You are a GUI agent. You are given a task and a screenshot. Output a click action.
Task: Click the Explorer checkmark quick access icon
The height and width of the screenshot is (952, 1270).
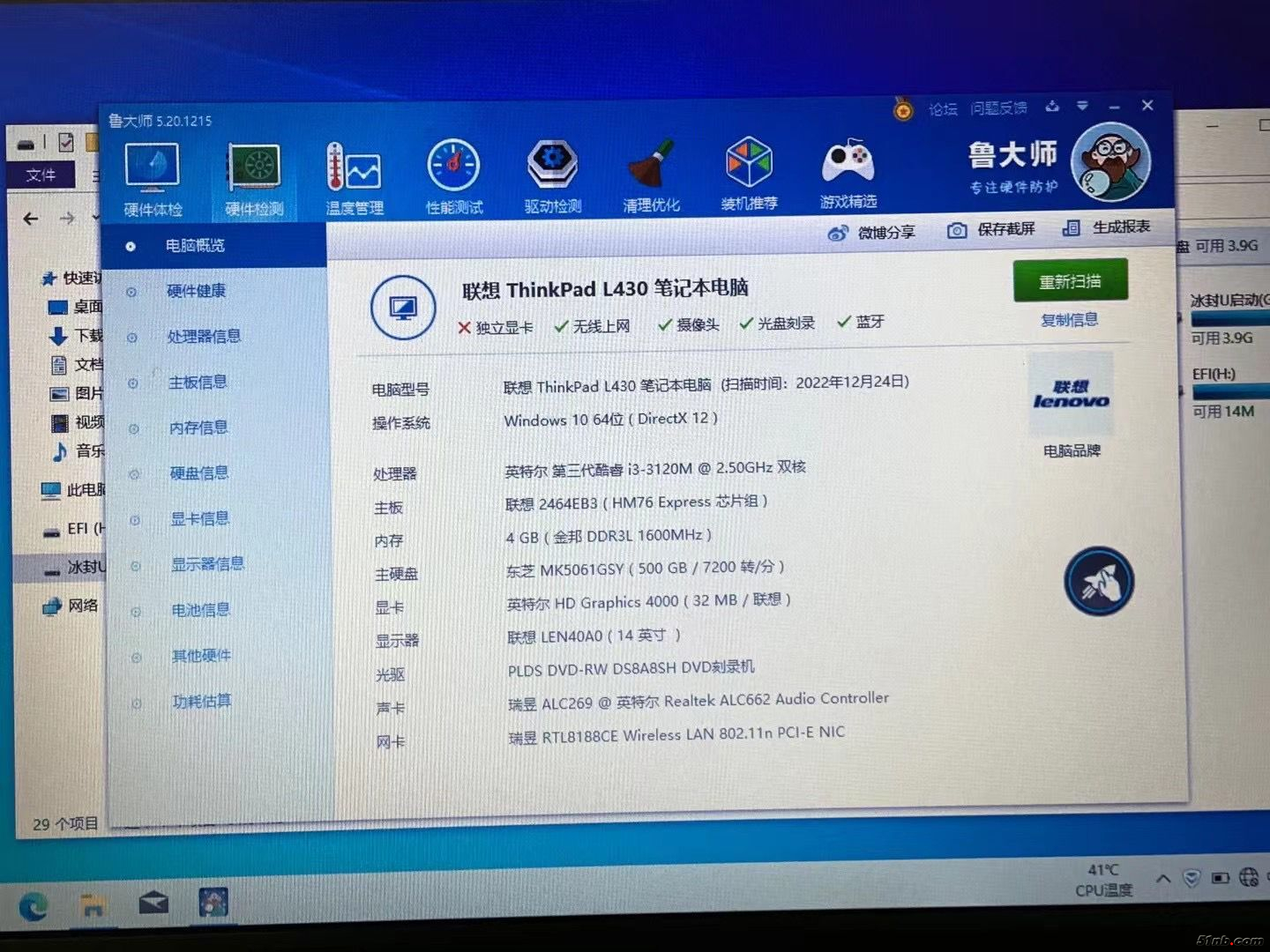pyautogui.click(x=66, y=142)
